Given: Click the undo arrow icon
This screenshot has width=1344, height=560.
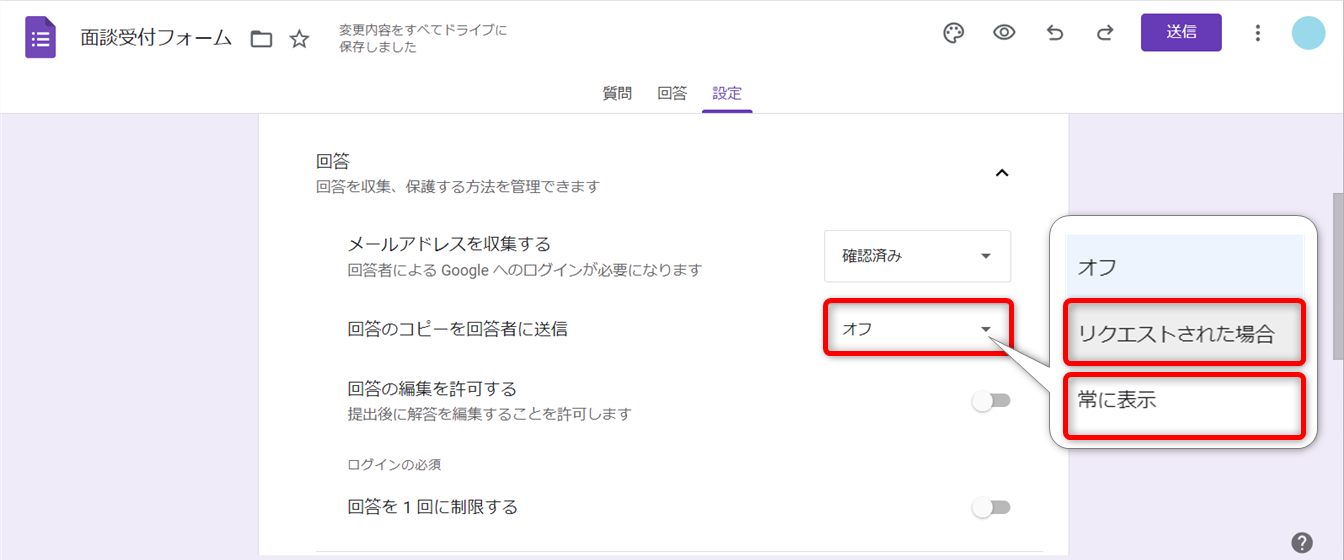Looking at the screenshot, I should click(1054, 33).
